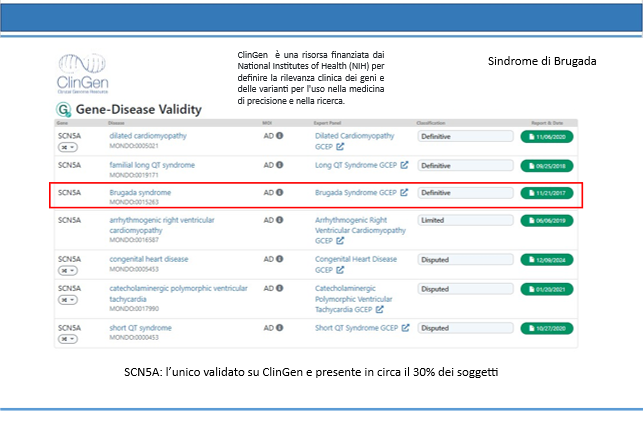The height and width of the screenshot is (428, 643).
Task: Open the dilated cardiomyopathy disease link
Action: coord(148,136)
